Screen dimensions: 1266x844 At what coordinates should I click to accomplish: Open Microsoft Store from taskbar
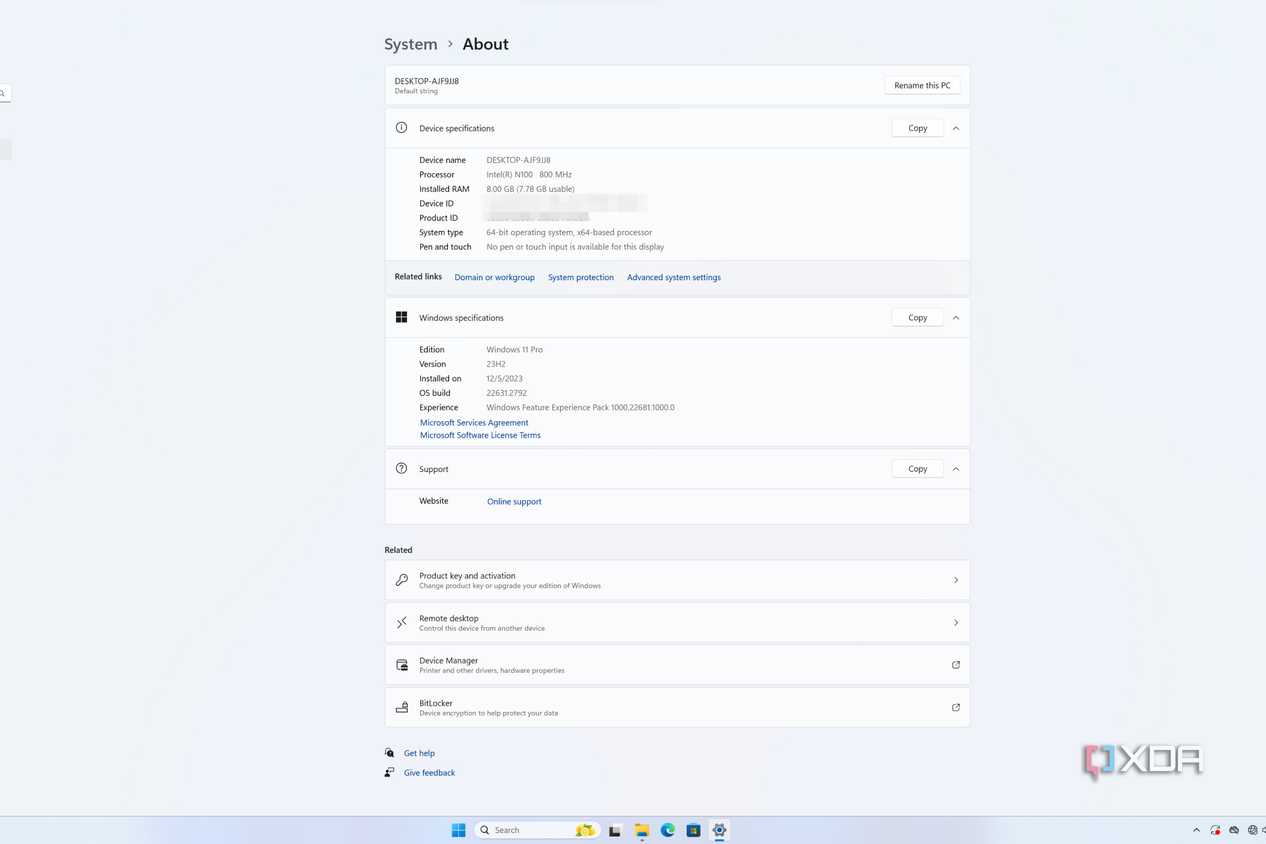(693, 830)
